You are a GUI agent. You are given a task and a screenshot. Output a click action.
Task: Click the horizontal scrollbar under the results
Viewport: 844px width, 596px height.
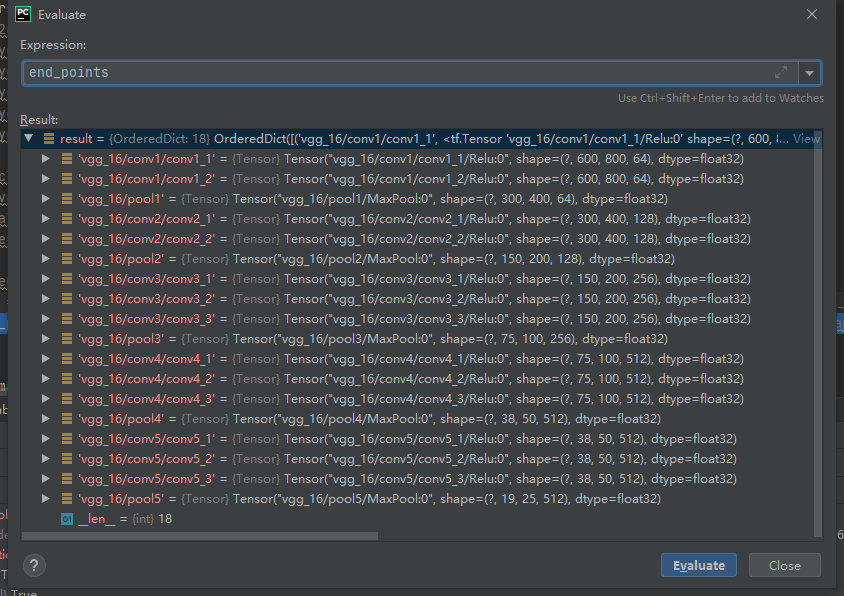tap(200, 536)
